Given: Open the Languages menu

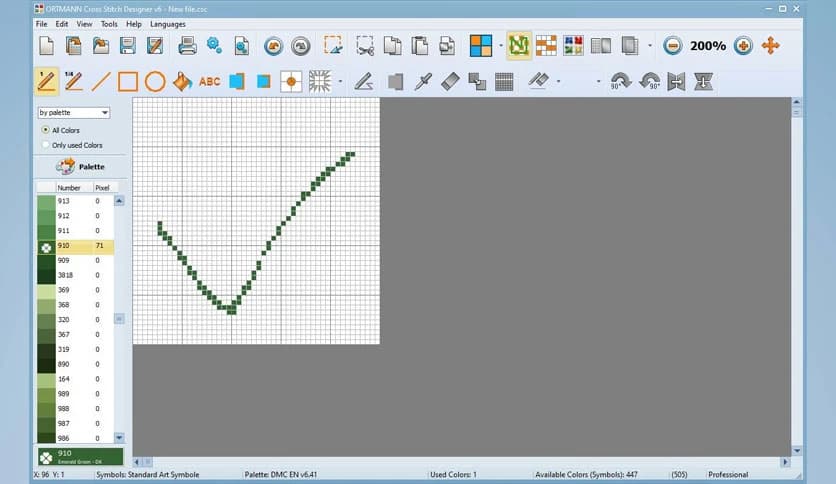Looking at the screenshot, I should [x=168, y=24].
